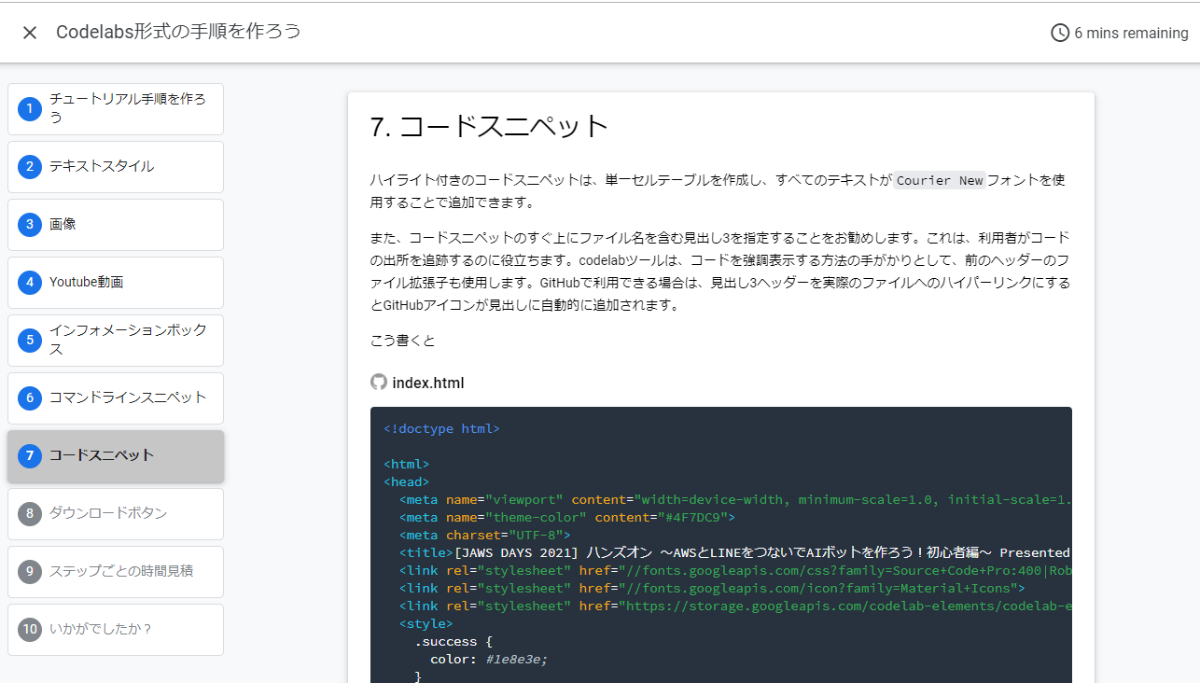Click the paragraph beginning ハイライト付きのコードスニペット
The width and height of the screenshot is (1200, 683).
click(718, 191)
